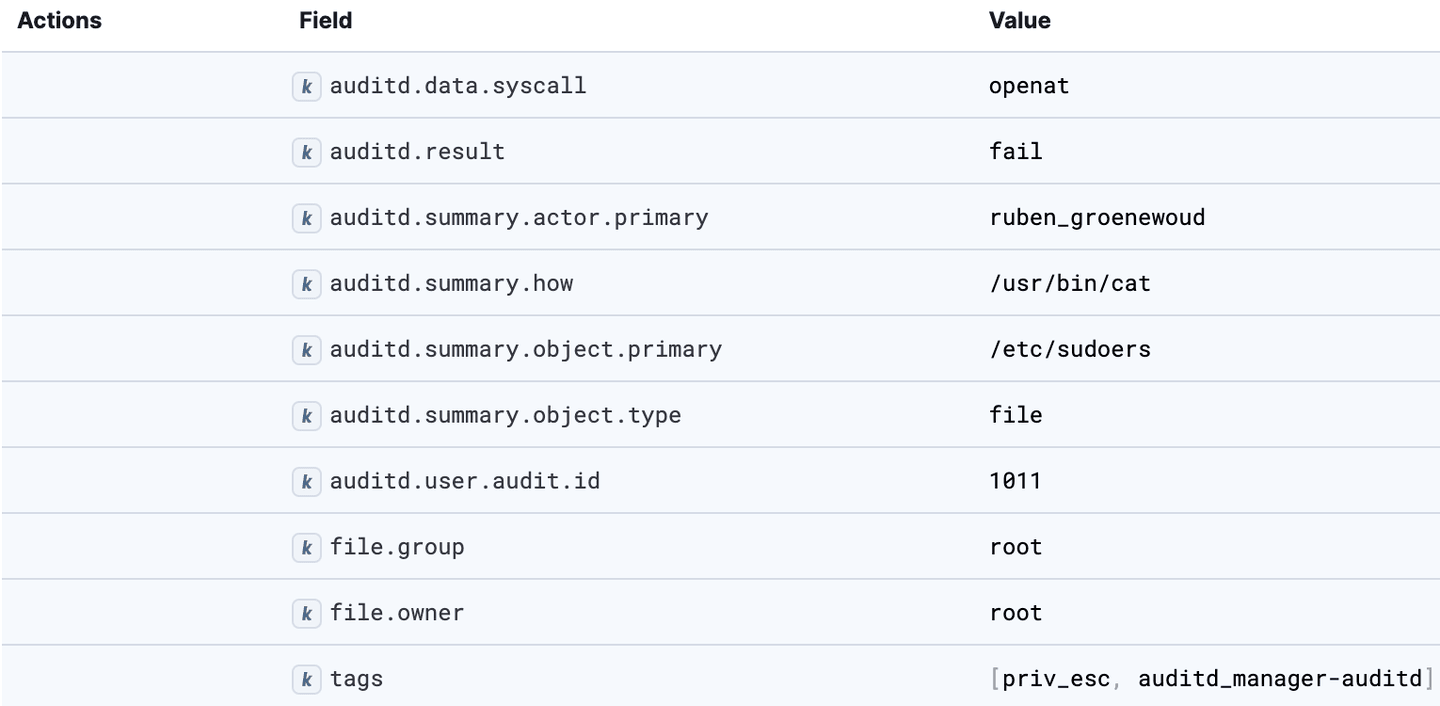Click the keyword icon for auditd.summary.object.primary

[306, 350]
